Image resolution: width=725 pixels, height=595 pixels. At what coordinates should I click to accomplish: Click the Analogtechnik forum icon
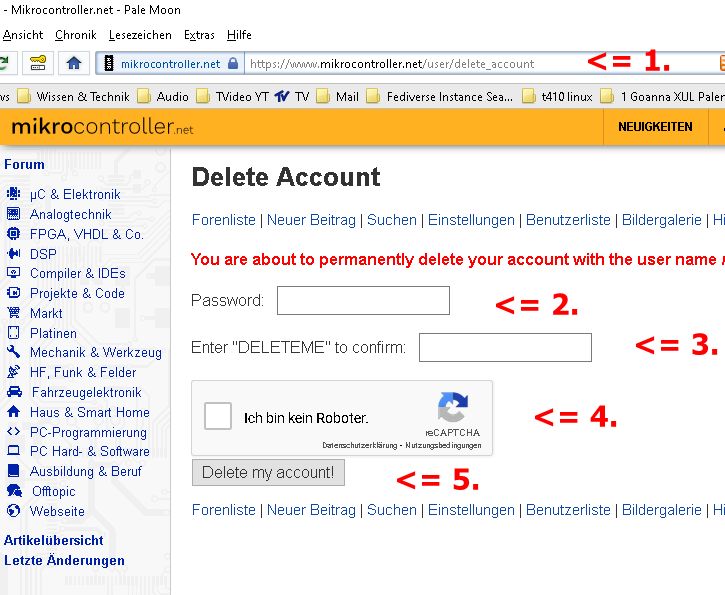14,213
